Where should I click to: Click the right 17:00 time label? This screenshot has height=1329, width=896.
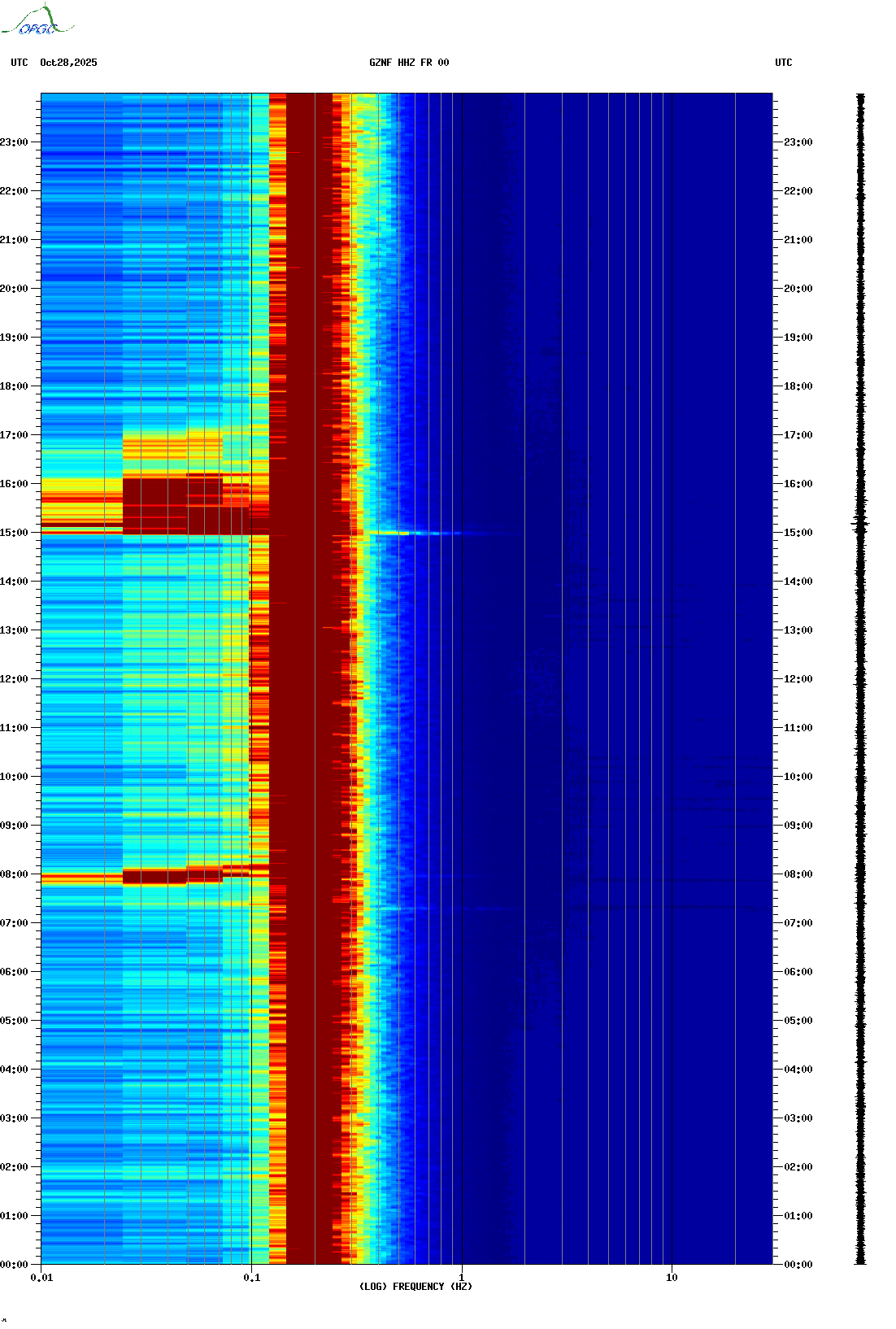tap(798, 435)
